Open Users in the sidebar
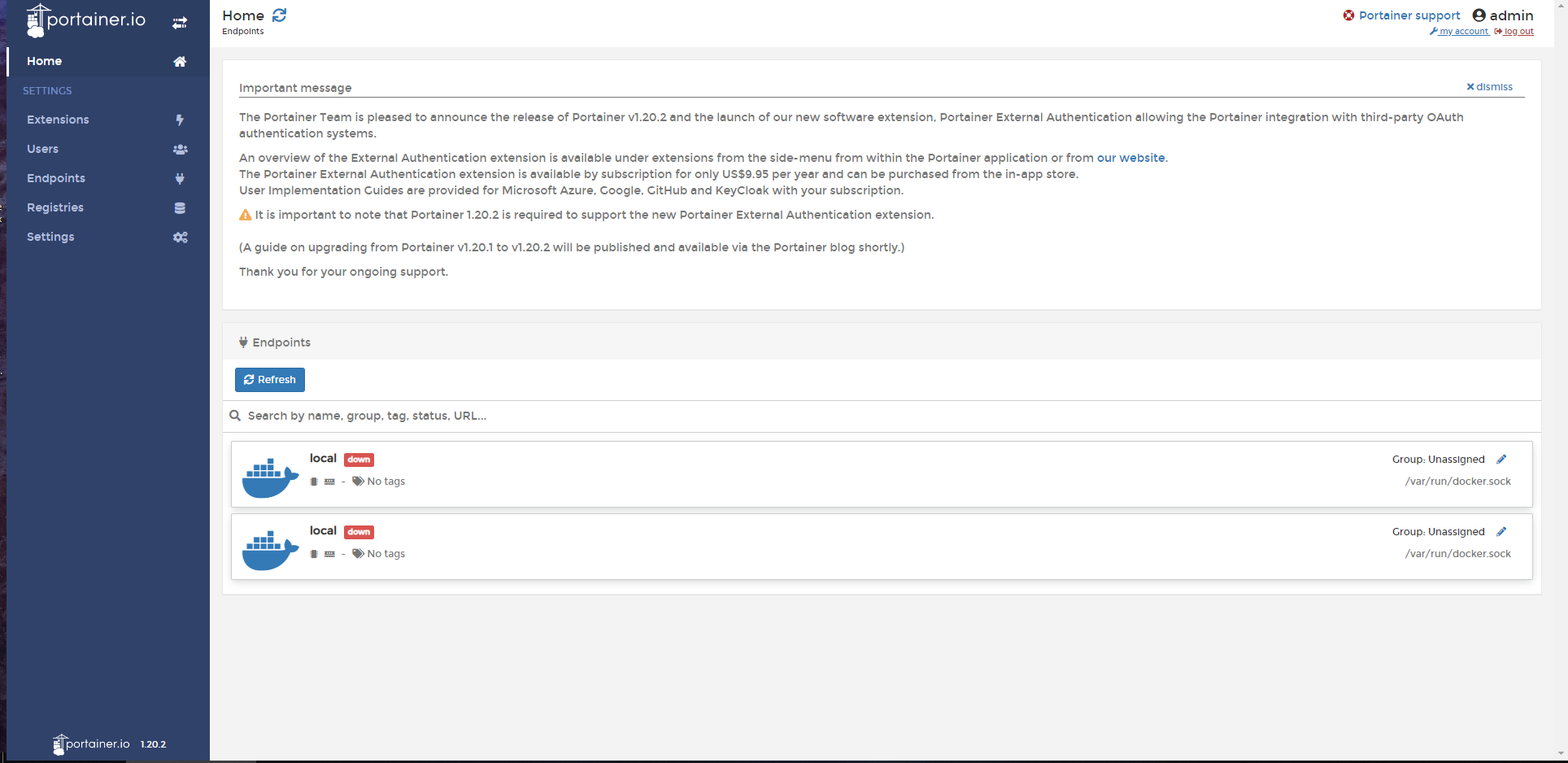The height and width of the screenshot is (763, 1568). pyautogui.click(x=107, y=150)
